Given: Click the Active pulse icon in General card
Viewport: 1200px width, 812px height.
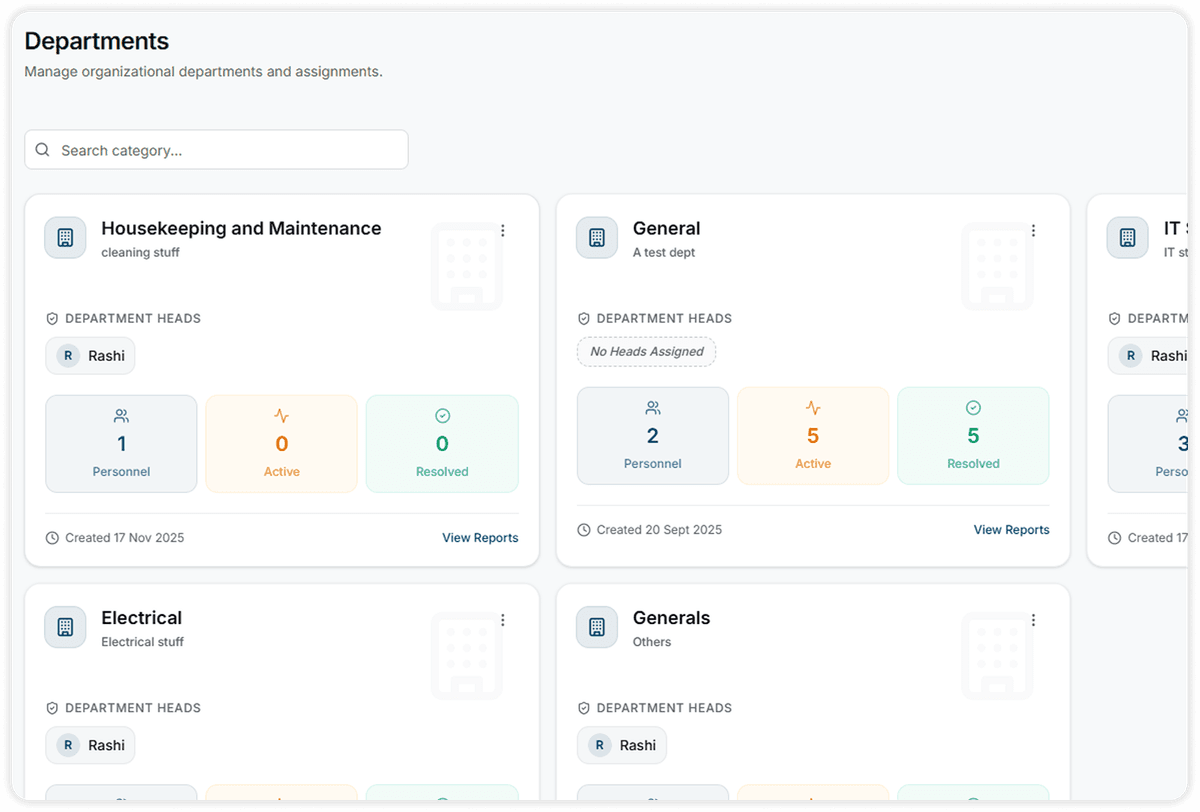Looking at the screenshot, I should [x=813, y=408].
